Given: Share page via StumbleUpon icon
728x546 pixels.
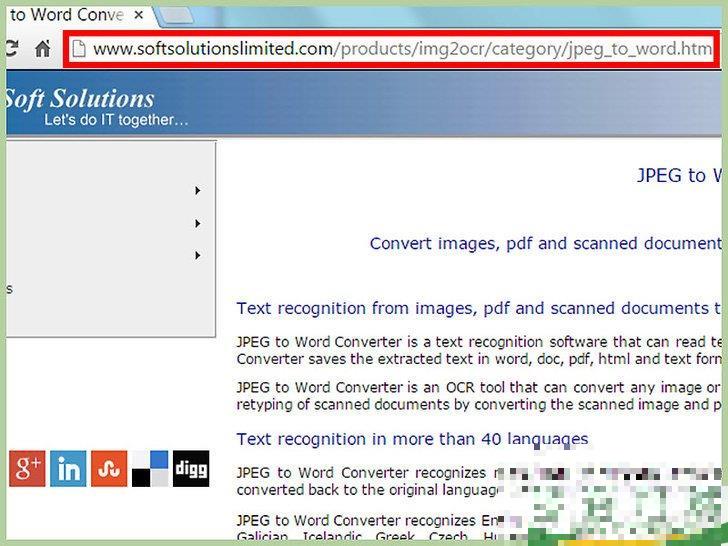Looking at the screenshot, I should pyautogui.click(x=109, y=468).
